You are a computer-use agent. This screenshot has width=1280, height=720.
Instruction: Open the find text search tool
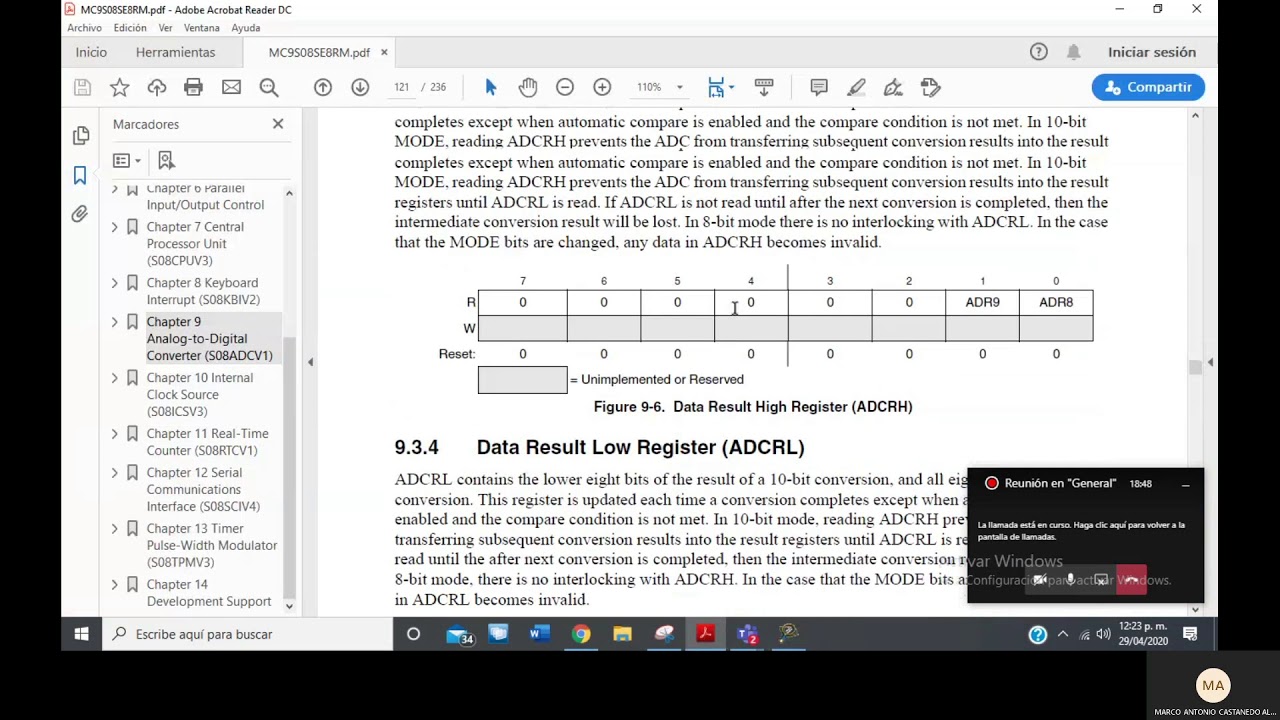point(269,87)
